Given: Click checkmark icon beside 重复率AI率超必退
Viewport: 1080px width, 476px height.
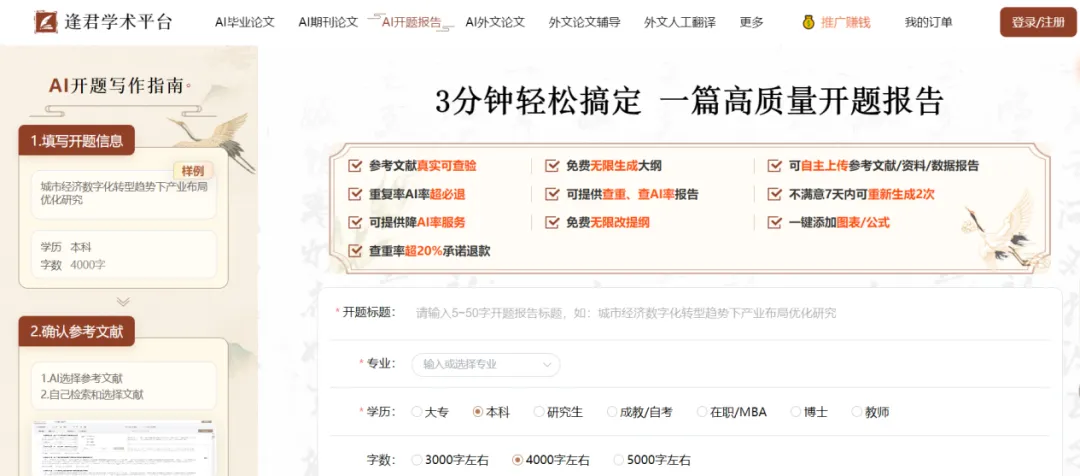Looking at the screenshot, I should [355, 194].
